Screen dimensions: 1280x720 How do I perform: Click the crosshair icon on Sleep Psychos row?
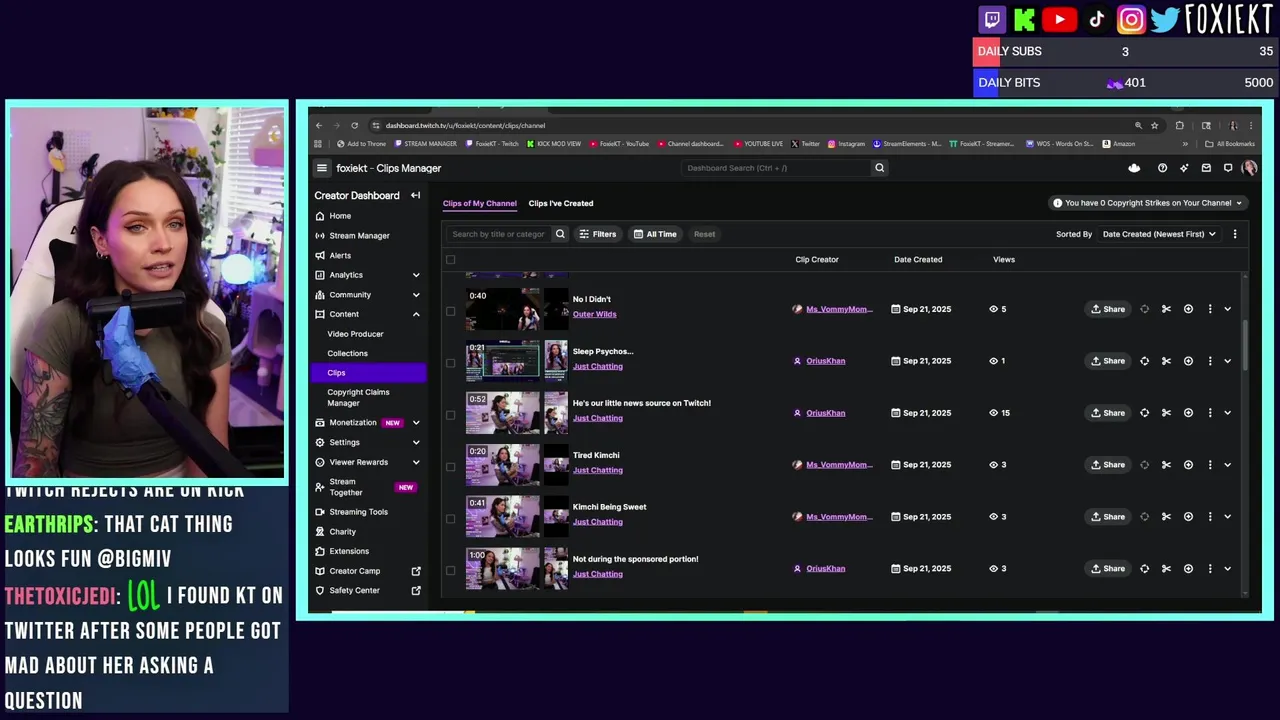(x=1144, y=361)
